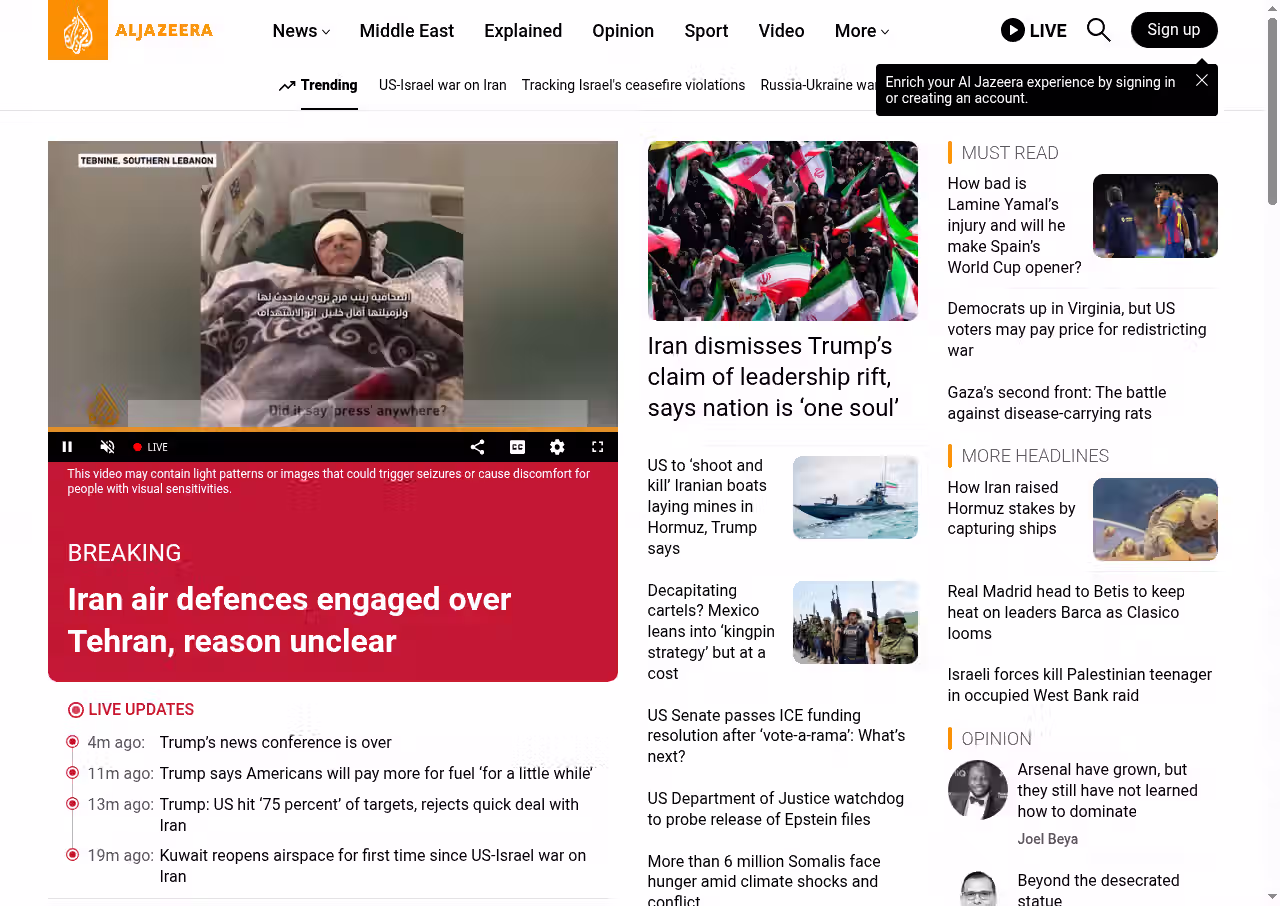Enter fullscreen video mode

(x=597, y=447)
